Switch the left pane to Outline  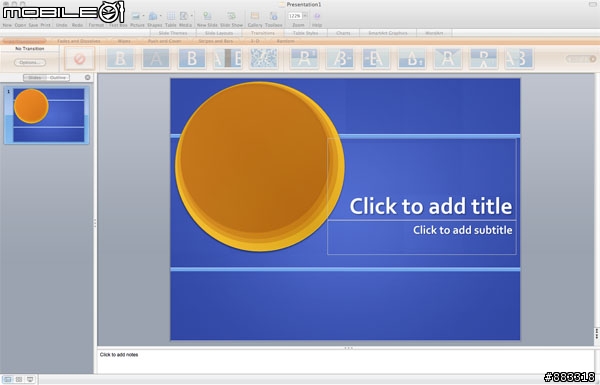tap(58, 78)
